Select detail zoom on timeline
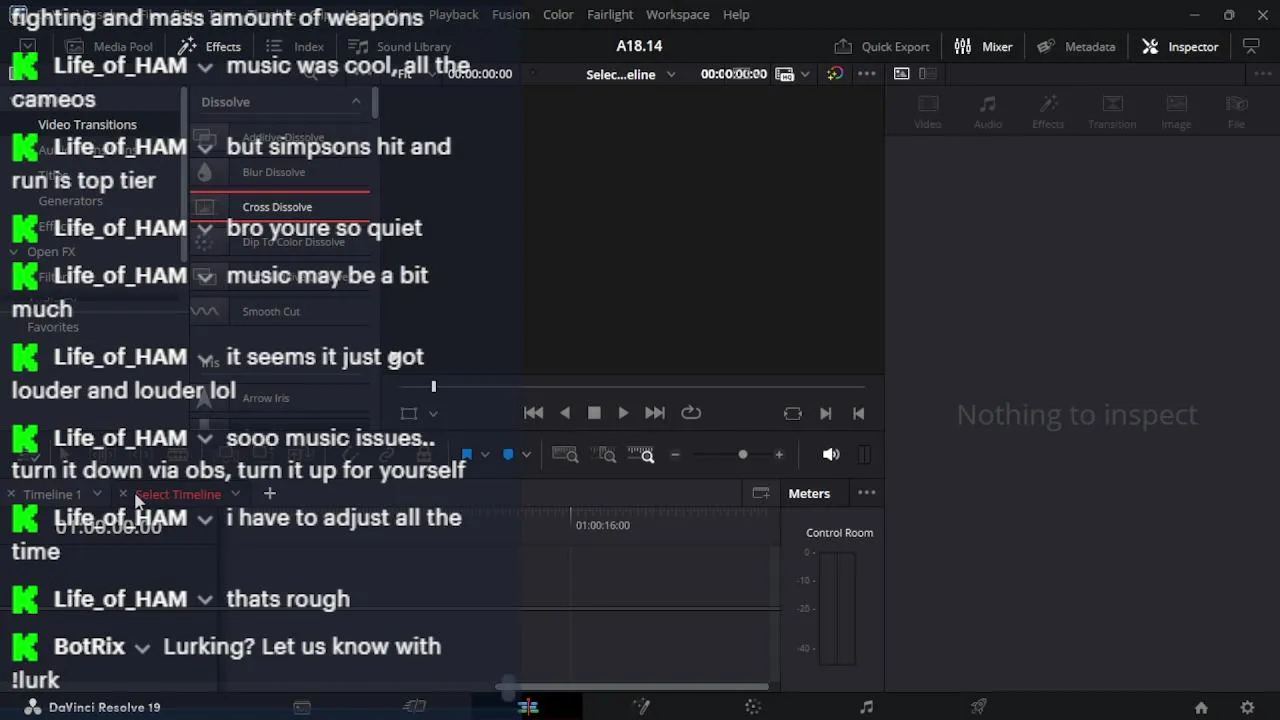This screenshot has width=1280, height=720. [x=606, y=455]
